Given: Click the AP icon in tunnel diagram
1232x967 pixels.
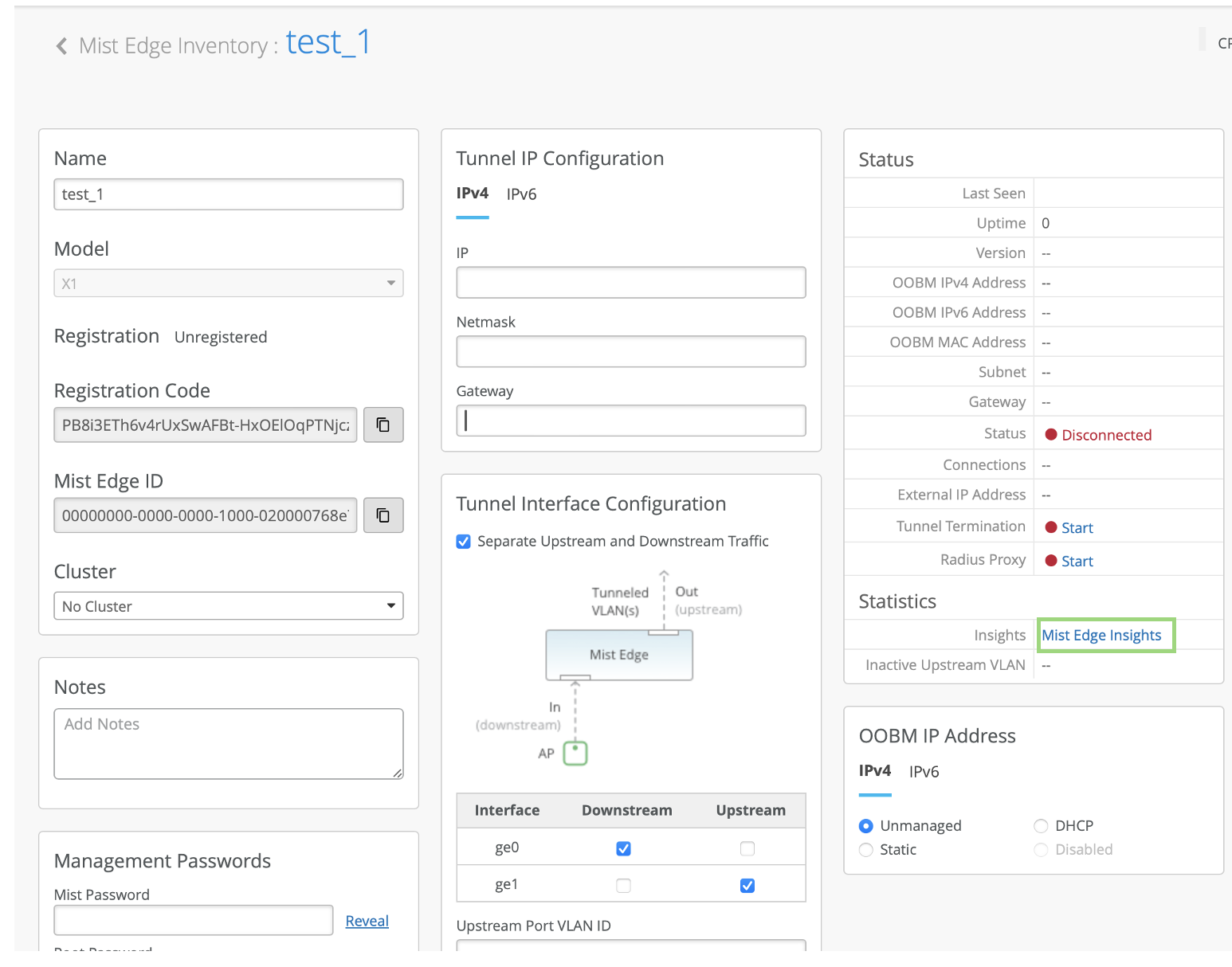Looking at the screenshot, I should [575, 753].
